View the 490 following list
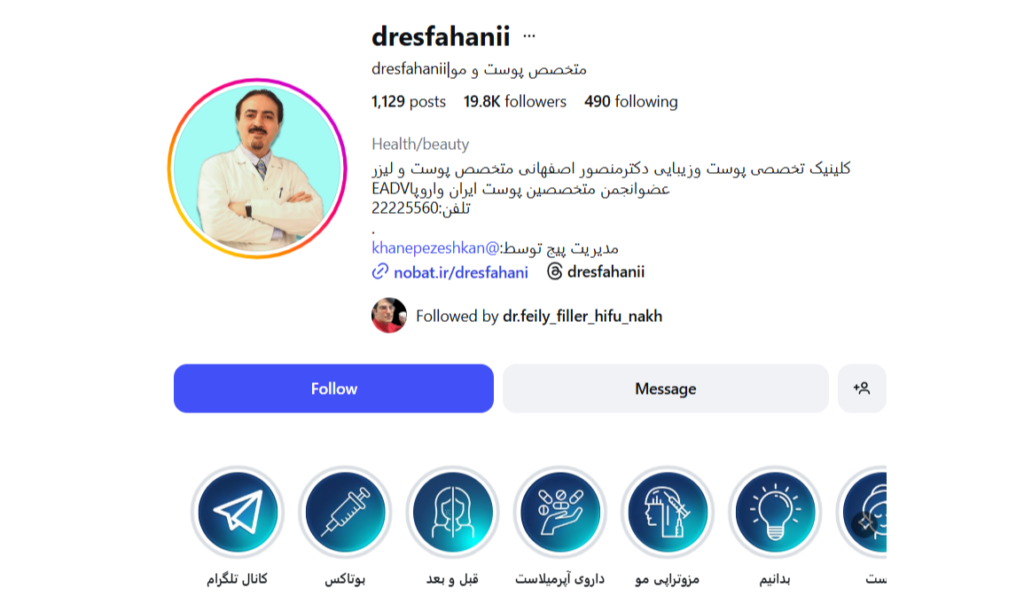 click(x=631, y=102)
